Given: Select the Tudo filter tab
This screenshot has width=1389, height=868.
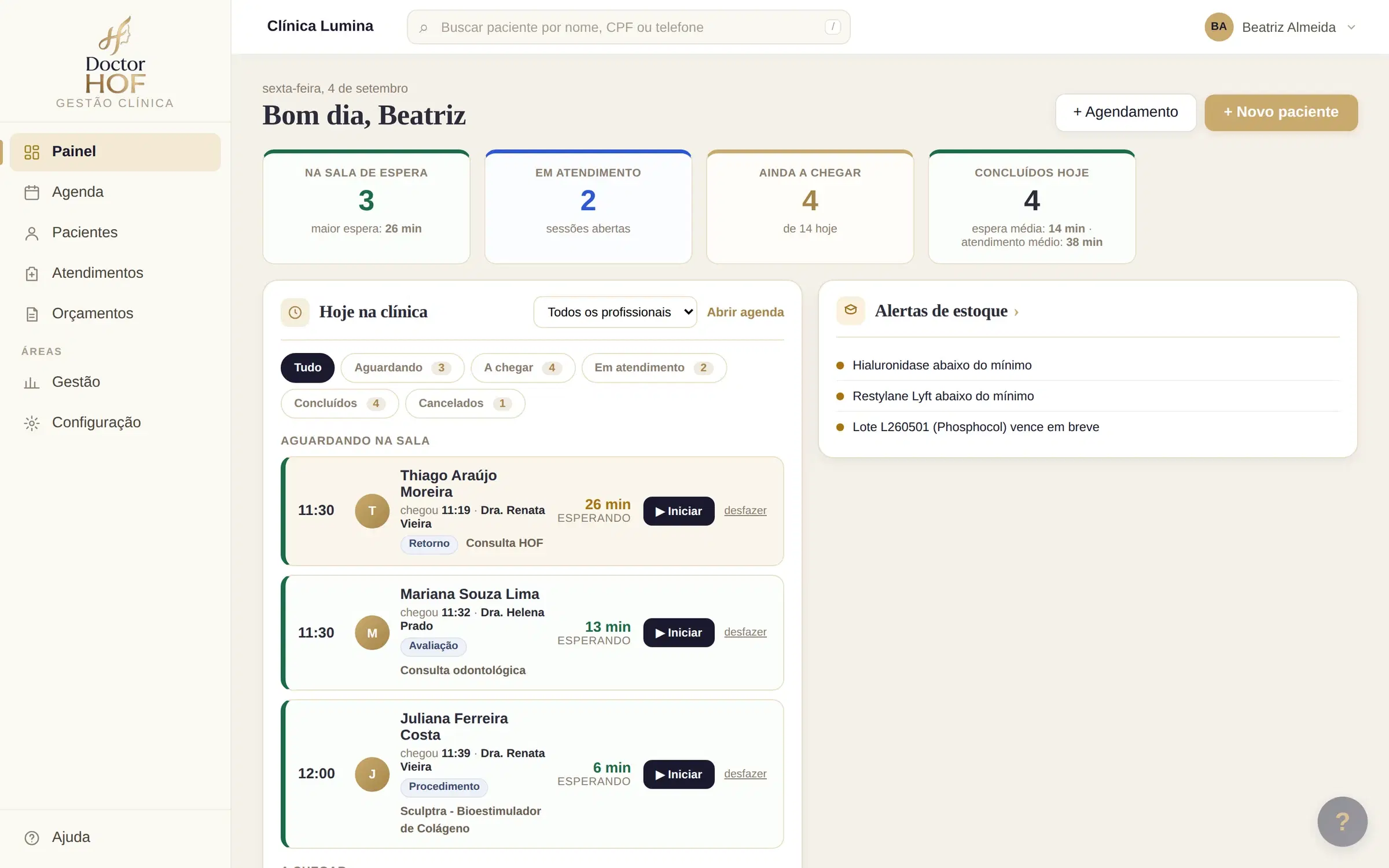Looking at the screenshot, I should [307, 368].
